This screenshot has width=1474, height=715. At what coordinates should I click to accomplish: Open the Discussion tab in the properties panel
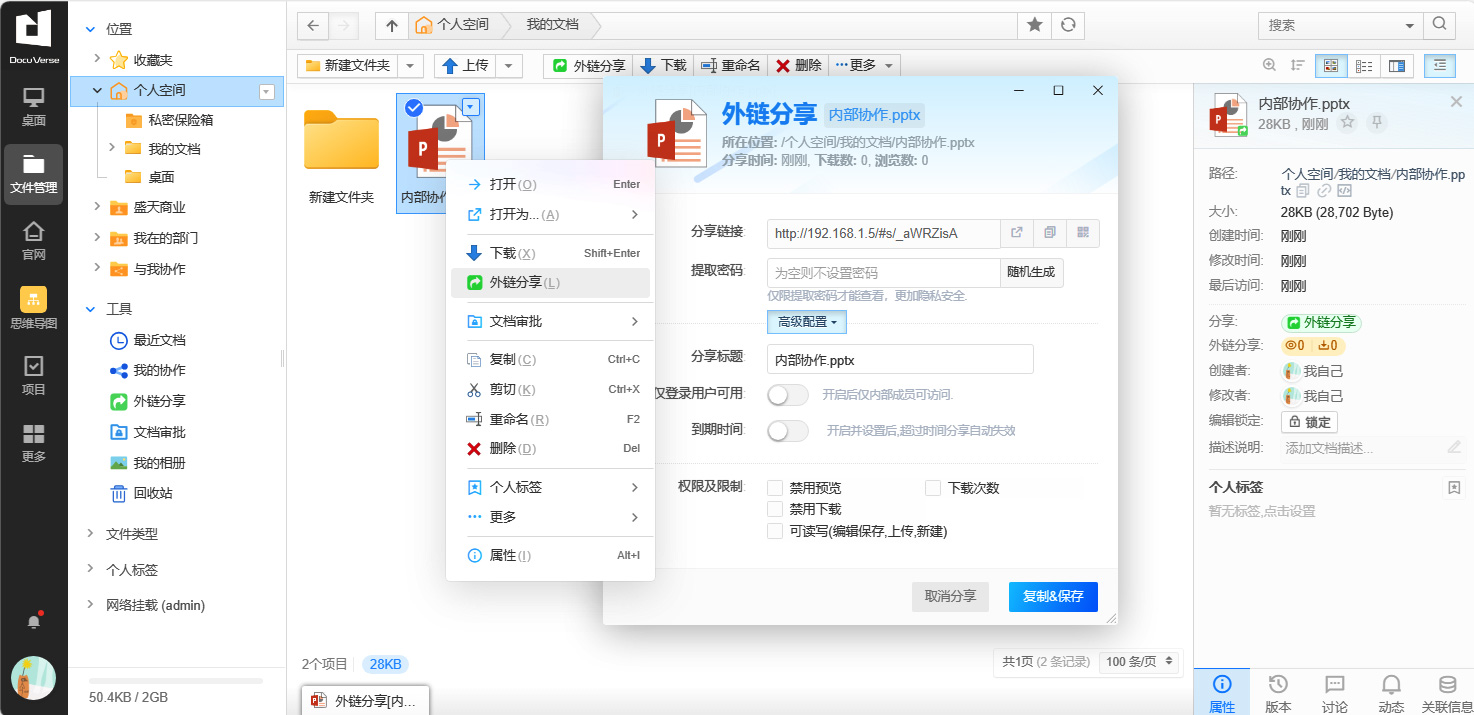pos(1334,692)
